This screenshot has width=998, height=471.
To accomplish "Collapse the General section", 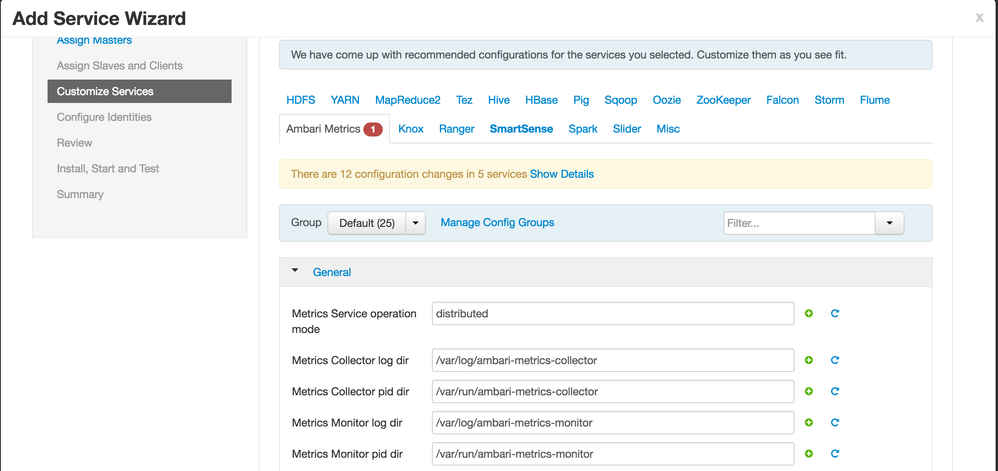I will [295, 271].
